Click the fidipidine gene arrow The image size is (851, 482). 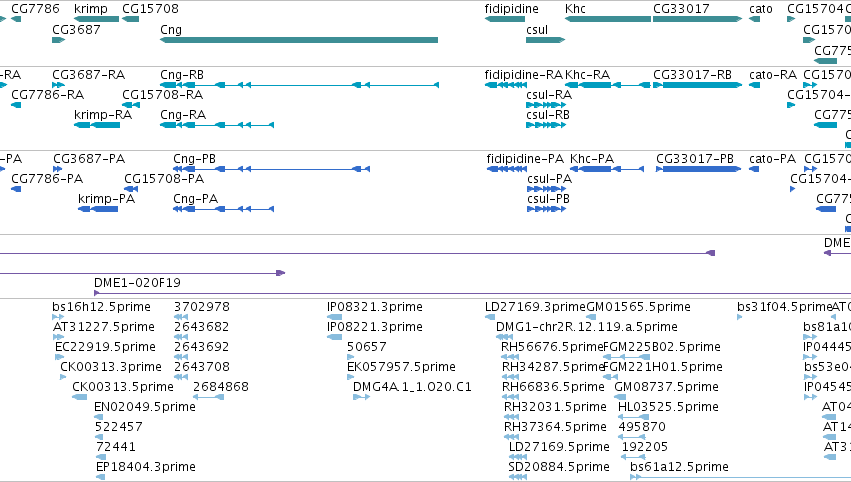pyautogui.click(x=505, y=19)
